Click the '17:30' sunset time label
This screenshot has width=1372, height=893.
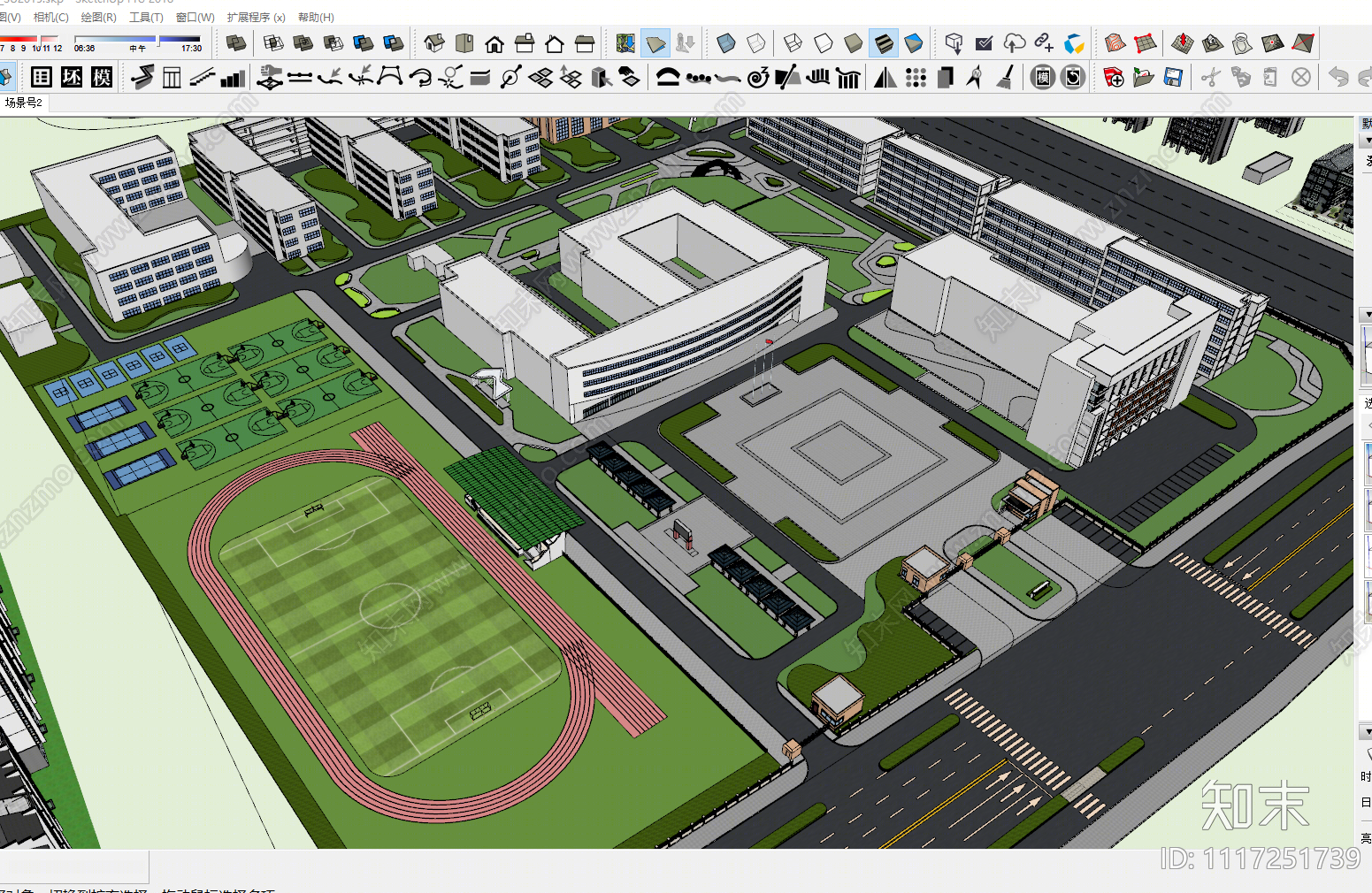191,49
